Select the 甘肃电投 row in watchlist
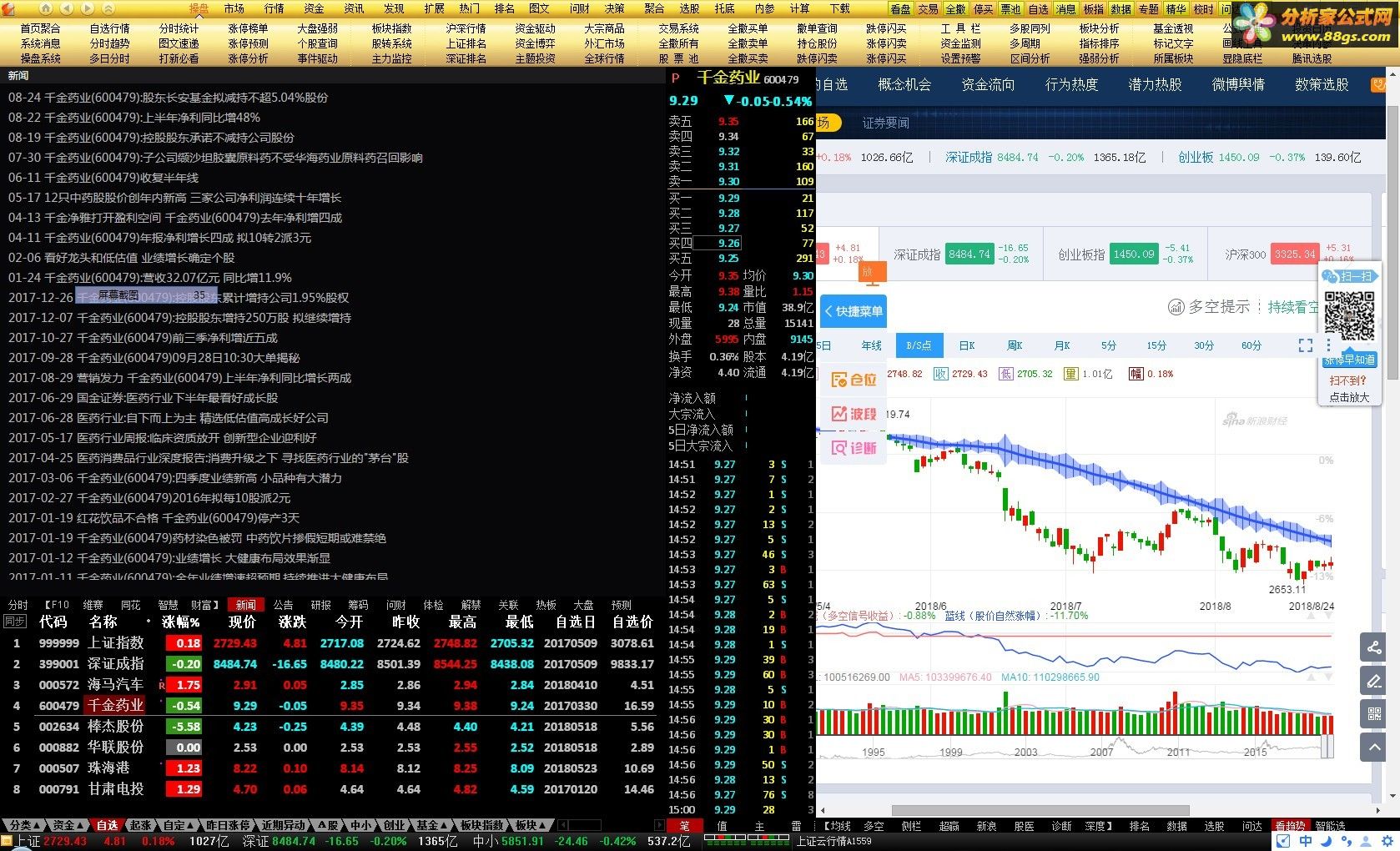 334,788
